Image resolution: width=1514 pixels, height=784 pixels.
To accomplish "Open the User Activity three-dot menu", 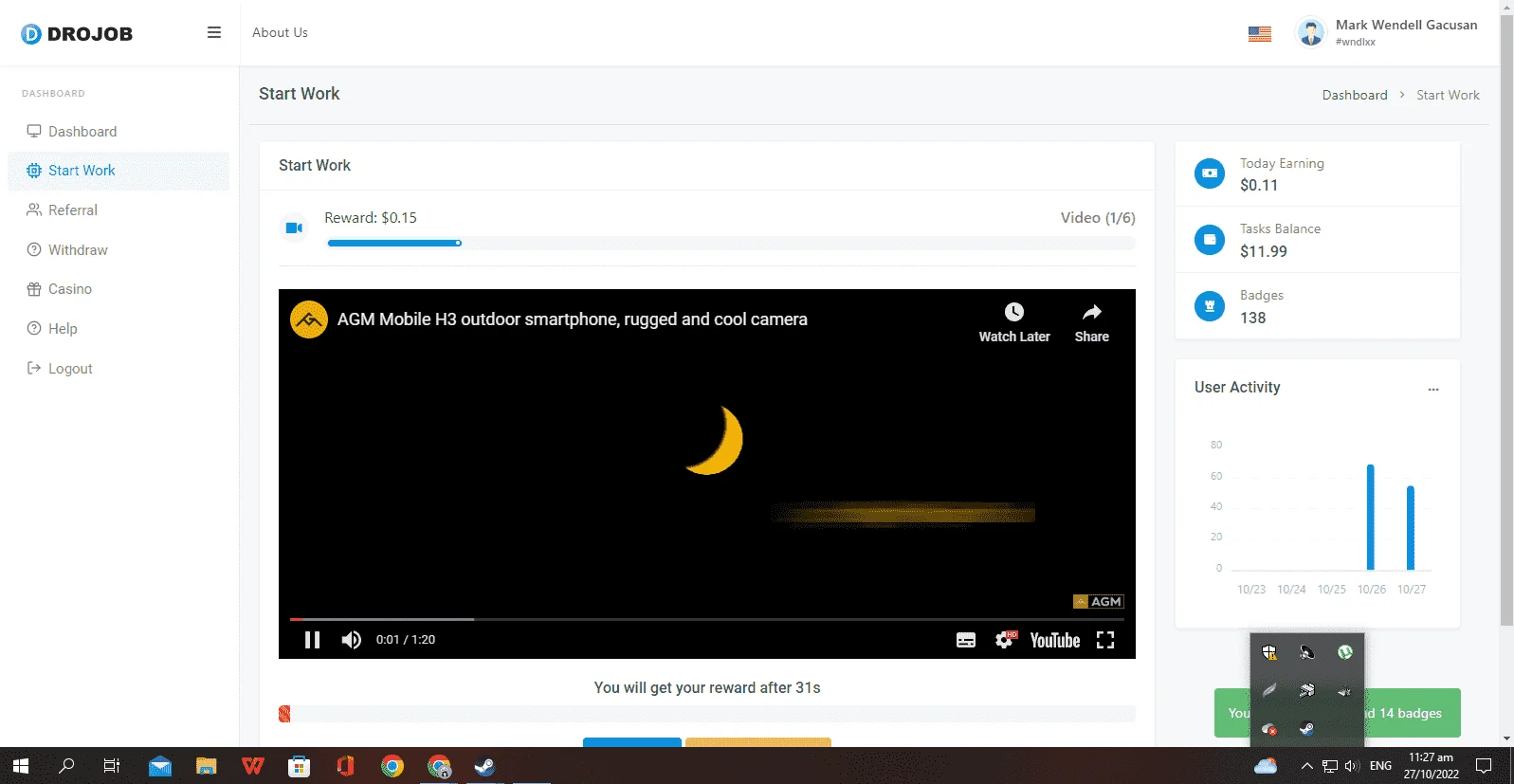I will 1433,389.
